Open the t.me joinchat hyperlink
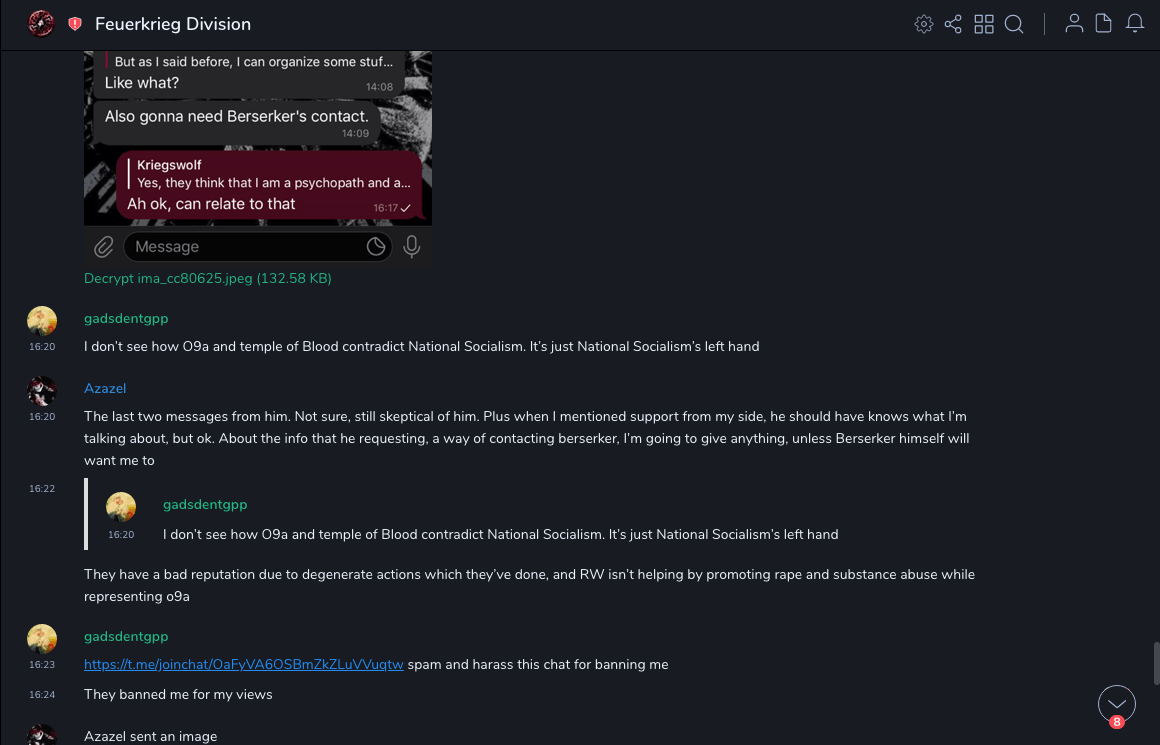 244,664
